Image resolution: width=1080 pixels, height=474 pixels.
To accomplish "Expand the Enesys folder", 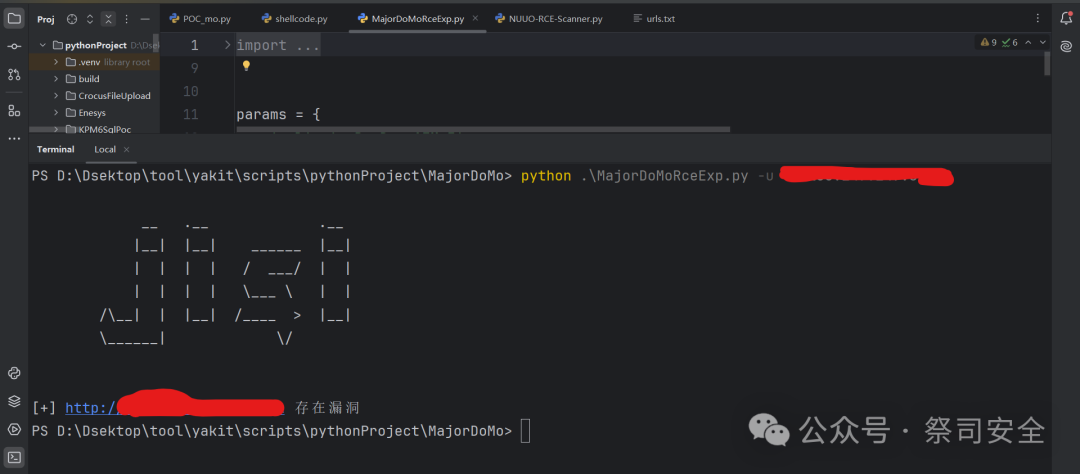I will pos(56,113).
